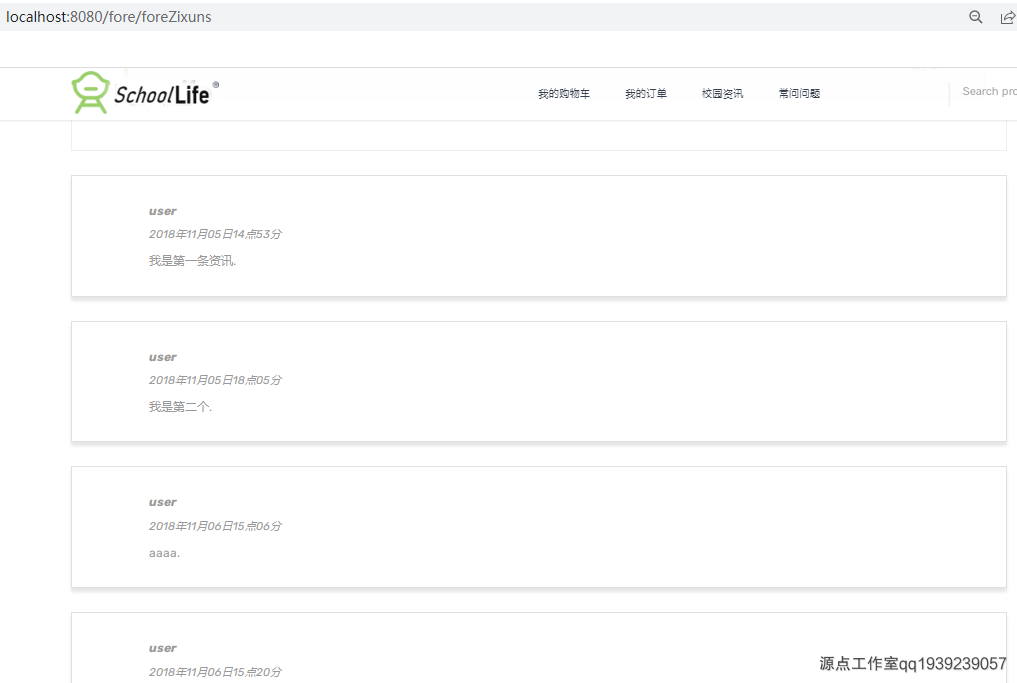The height and width of the screenshot is (683, 1017).
Task: Click the SchoolLife green logo icon
Action: click(x=92, y=92)
